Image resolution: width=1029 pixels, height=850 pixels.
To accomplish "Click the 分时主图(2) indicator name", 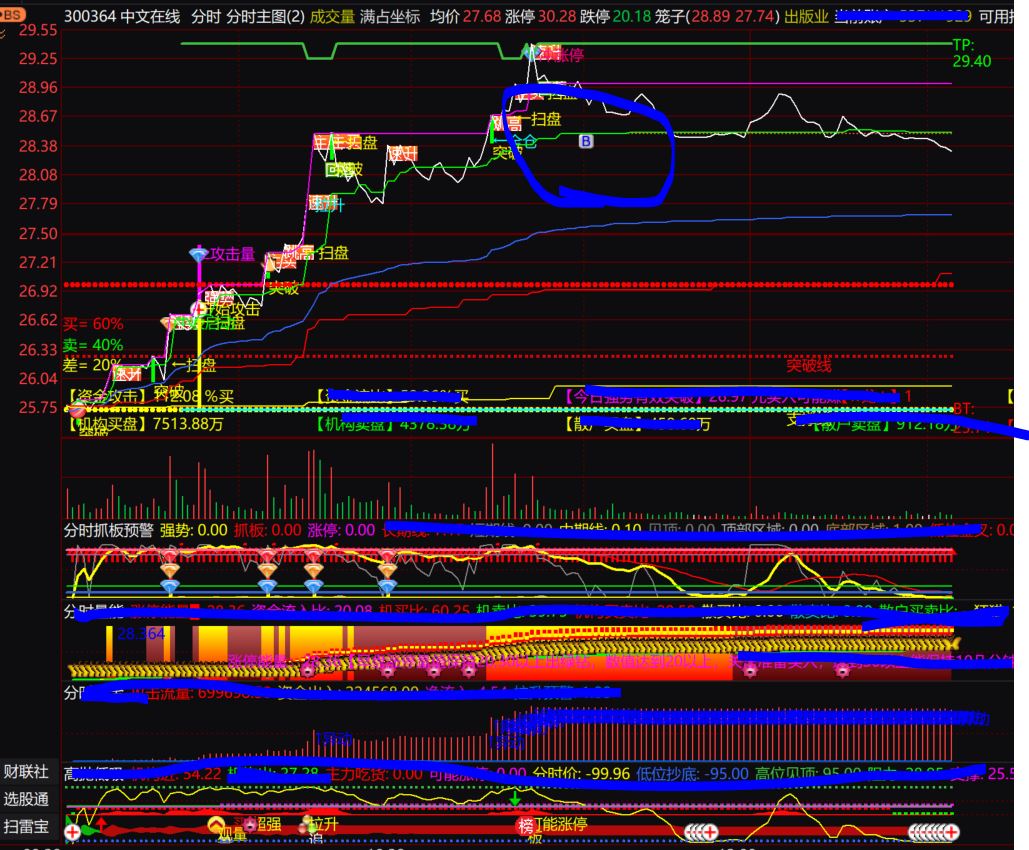I will (x=265, y=16).
